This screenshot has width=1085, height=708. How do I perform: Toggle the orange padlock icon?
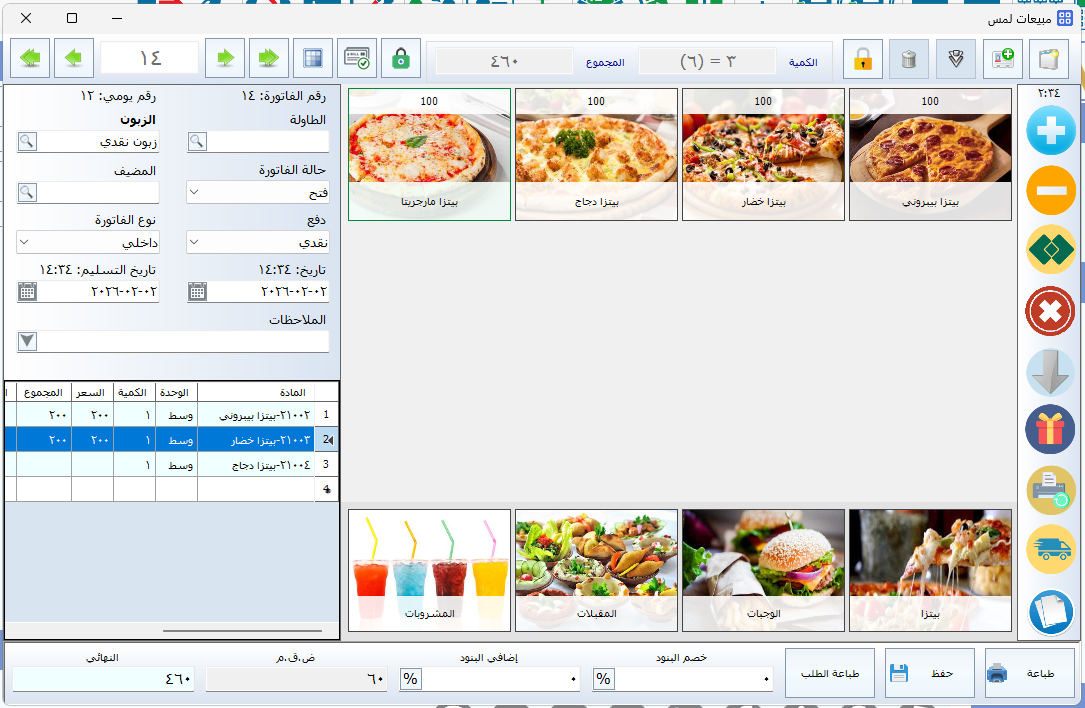[862, 59]
